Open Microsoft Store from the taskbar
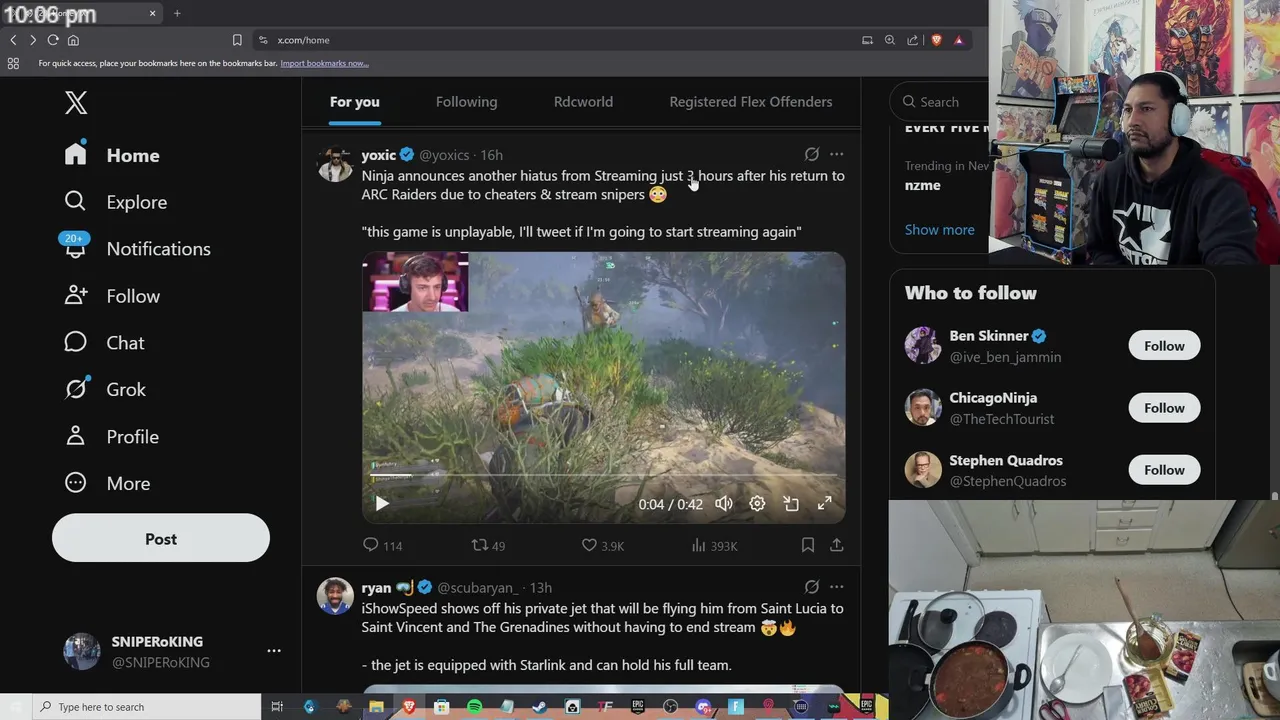The image size is (1280, 720). 441,707
